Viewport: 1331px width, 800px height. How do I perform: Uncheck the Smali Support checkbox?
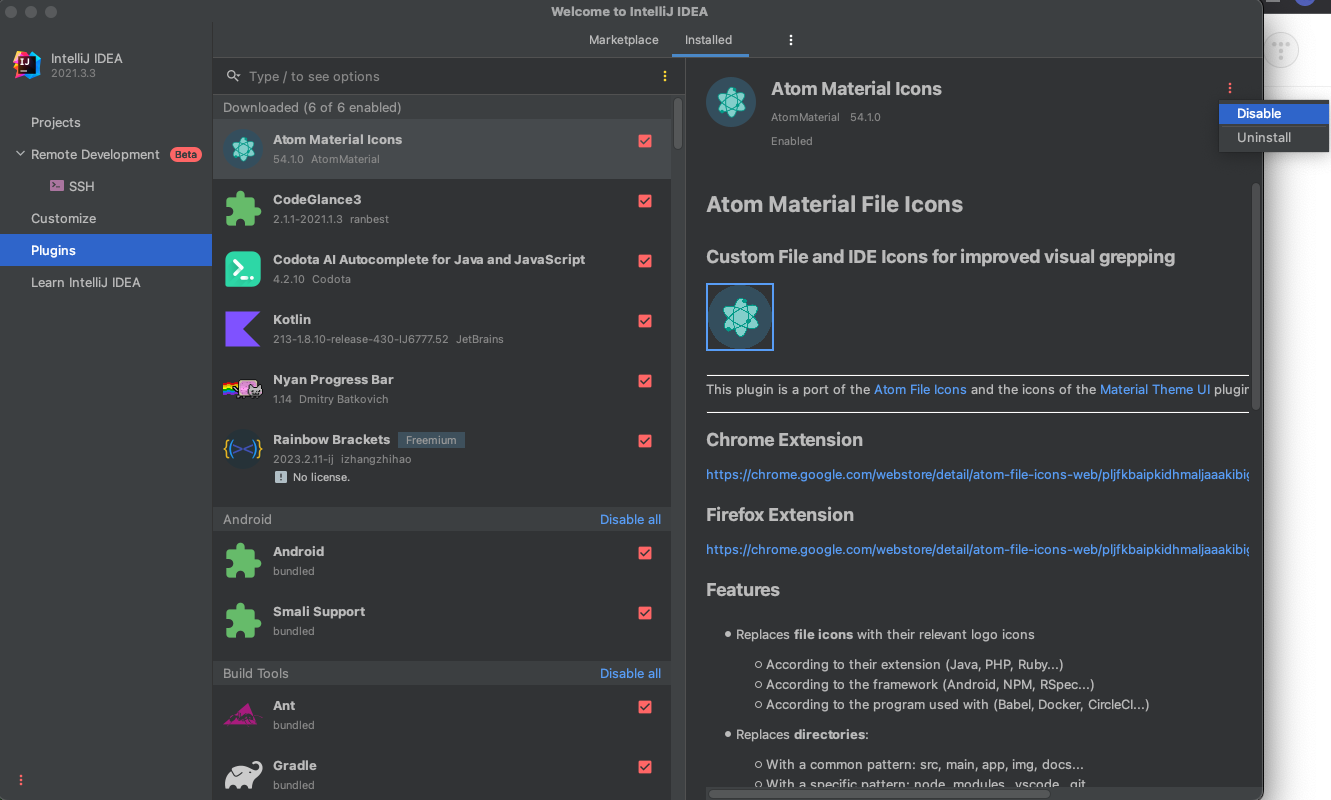[x=645, y=613]
